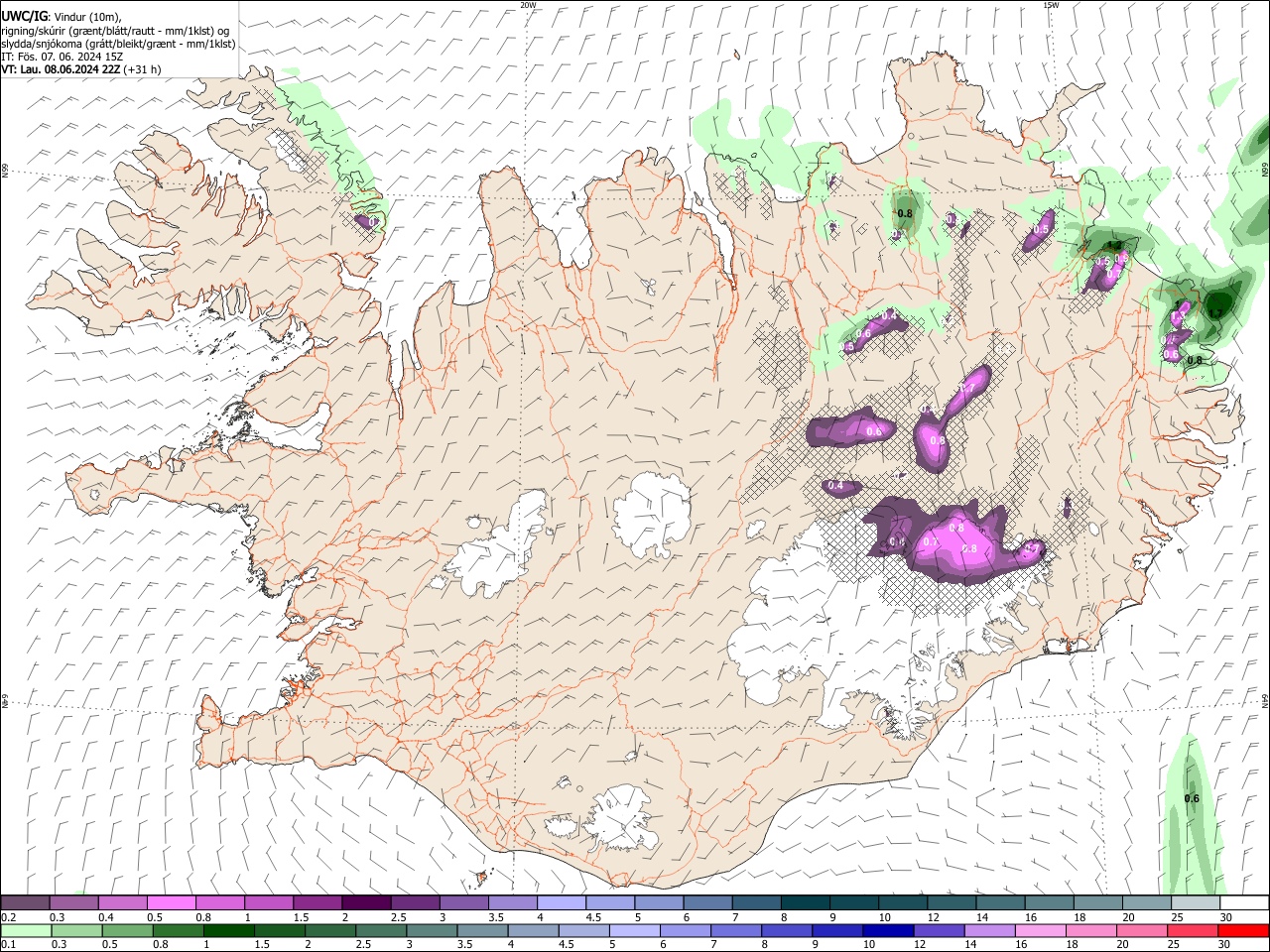The image size is (1270, 952).
Task: Select lower legend swatch between 0.1 and 0.3
Action: click(x=26, y=931)
